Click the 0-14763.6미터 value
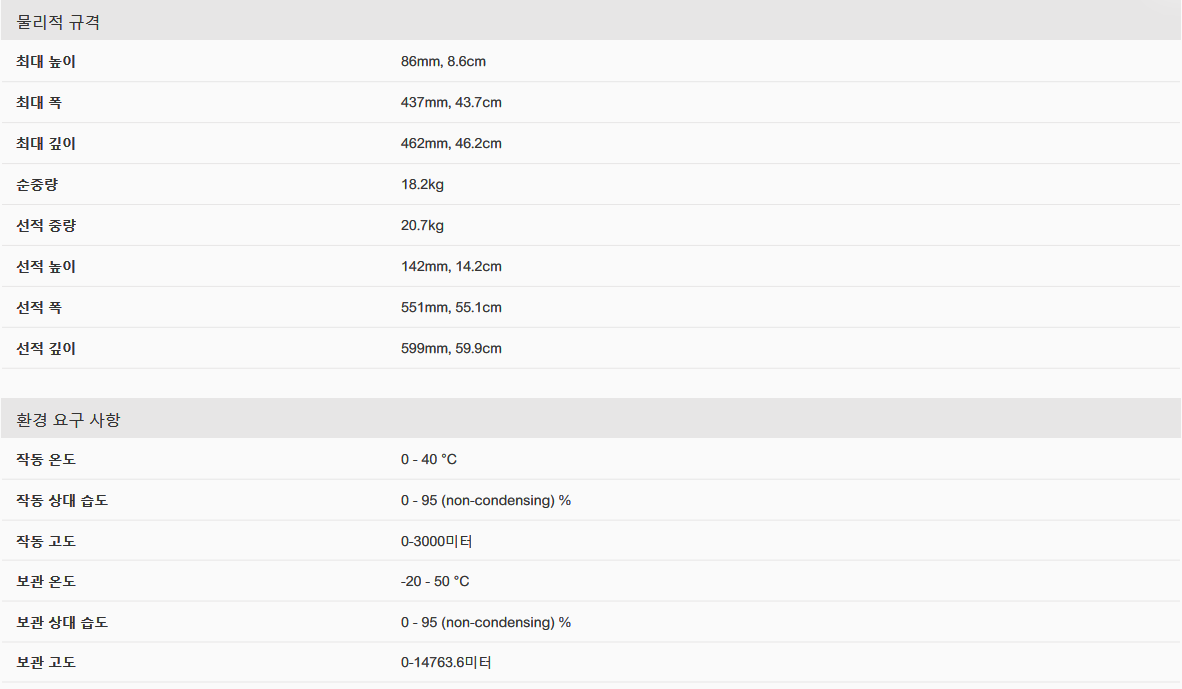Image resolution: width=1182 pixels, height=689 pixels. click(x=446, y=663)
